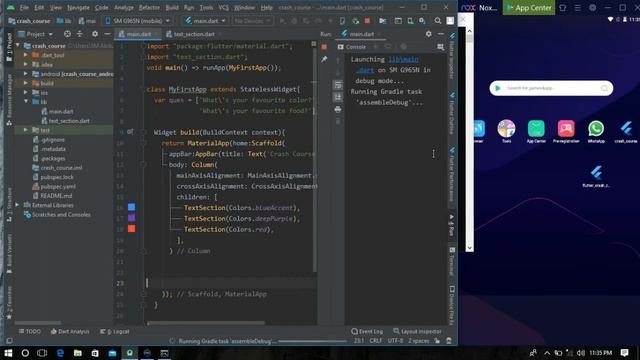This screenshot has height=360, width=640.
Task: Collapse the crash_course root folder
Action: coord(18,46)
